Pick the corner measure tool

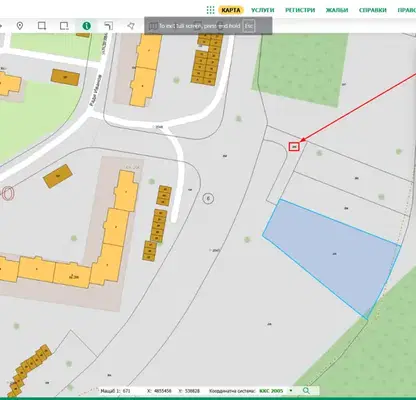(109, 26)
